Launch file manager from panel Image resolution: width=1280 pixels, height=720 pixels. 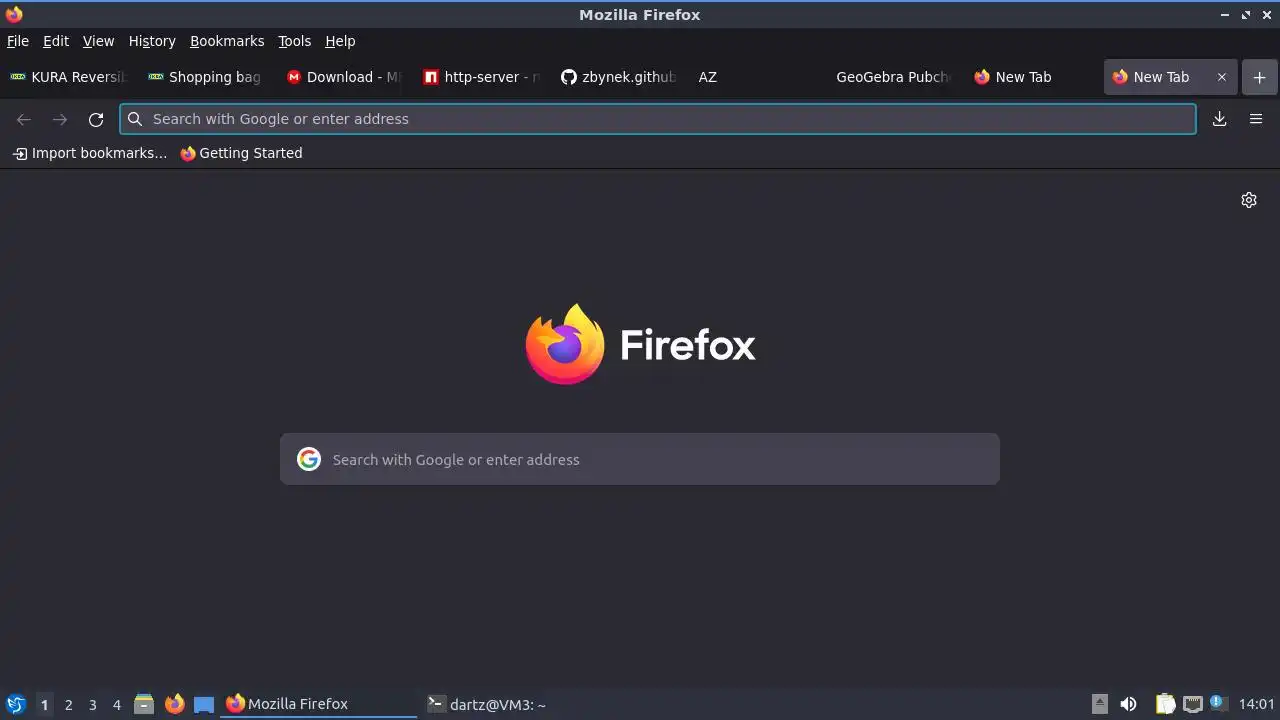pos(144,704)
